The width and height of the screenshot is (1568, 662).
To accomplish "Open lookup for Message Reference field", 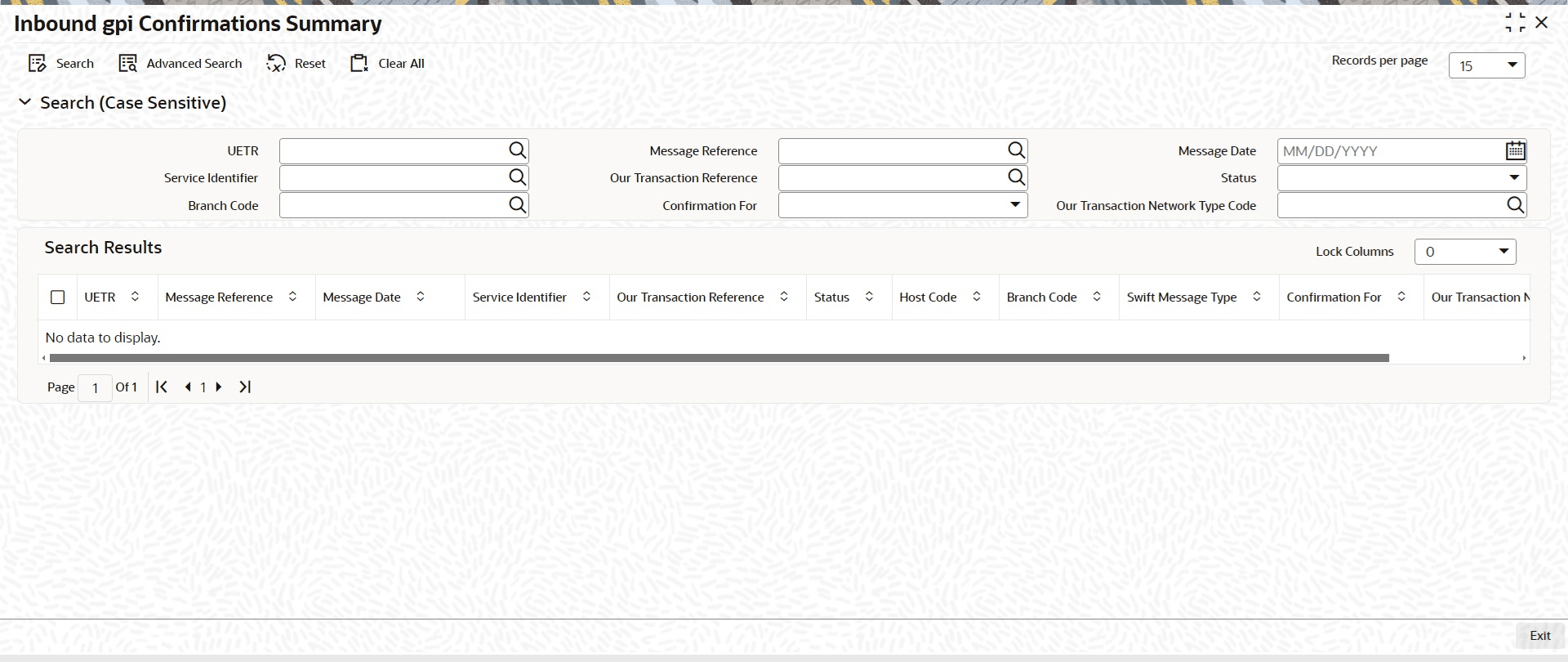I will click(1016, 150).
